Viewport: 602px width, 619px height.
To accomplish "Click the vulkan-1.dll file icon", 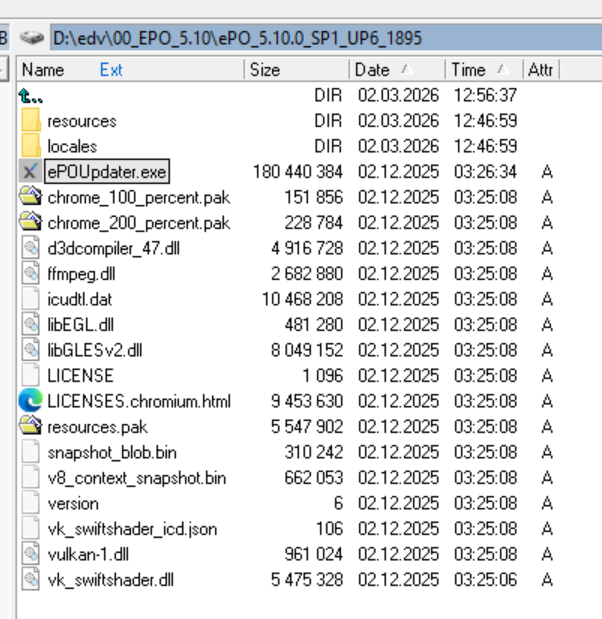I will point(30,554).
